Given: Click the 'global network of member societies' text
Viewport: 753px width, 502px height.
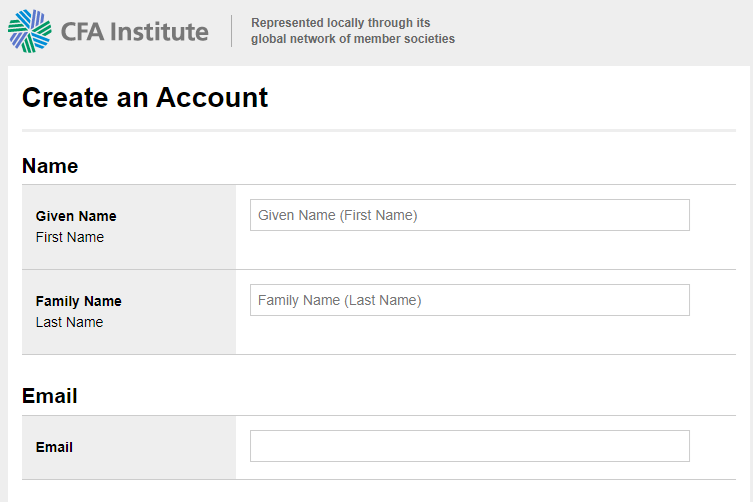Looking at the screenshot, I should point(353,39).
